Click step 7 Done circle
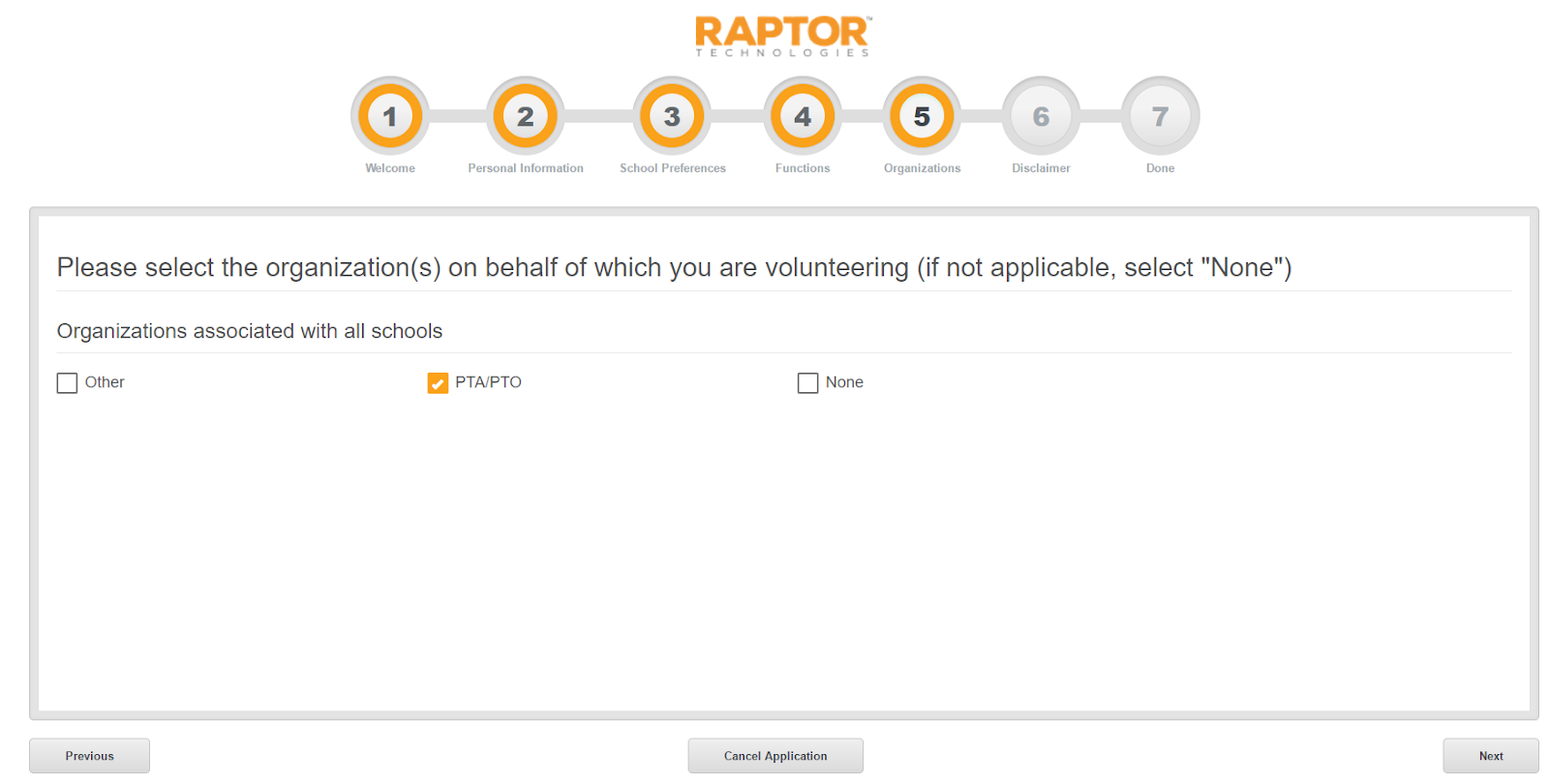Viewport: 1549px width, 784px height. pyautogui.click(x=1160, y=116)
